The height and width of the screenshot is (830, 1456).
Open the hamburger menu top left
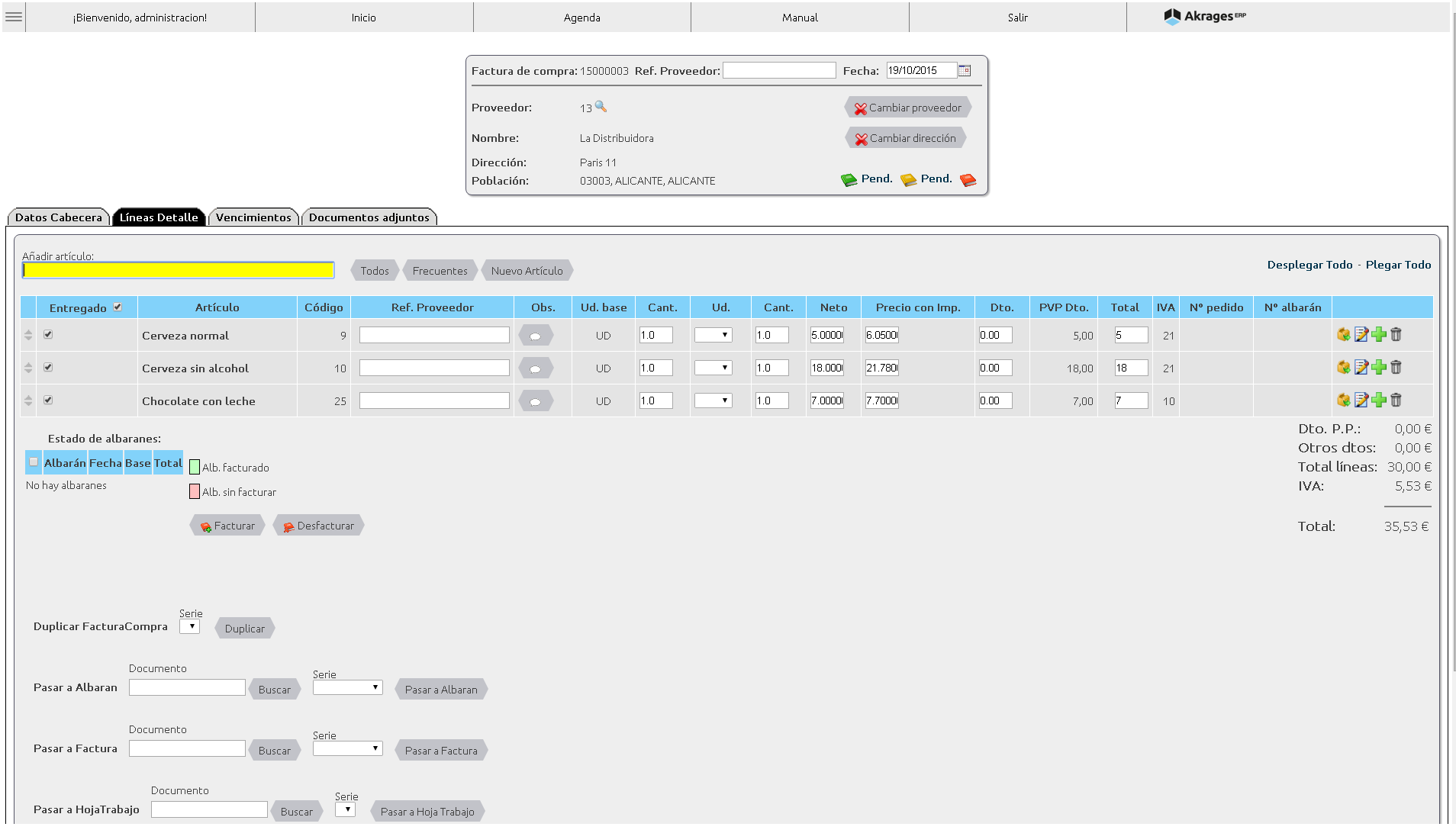pos(14,17)
